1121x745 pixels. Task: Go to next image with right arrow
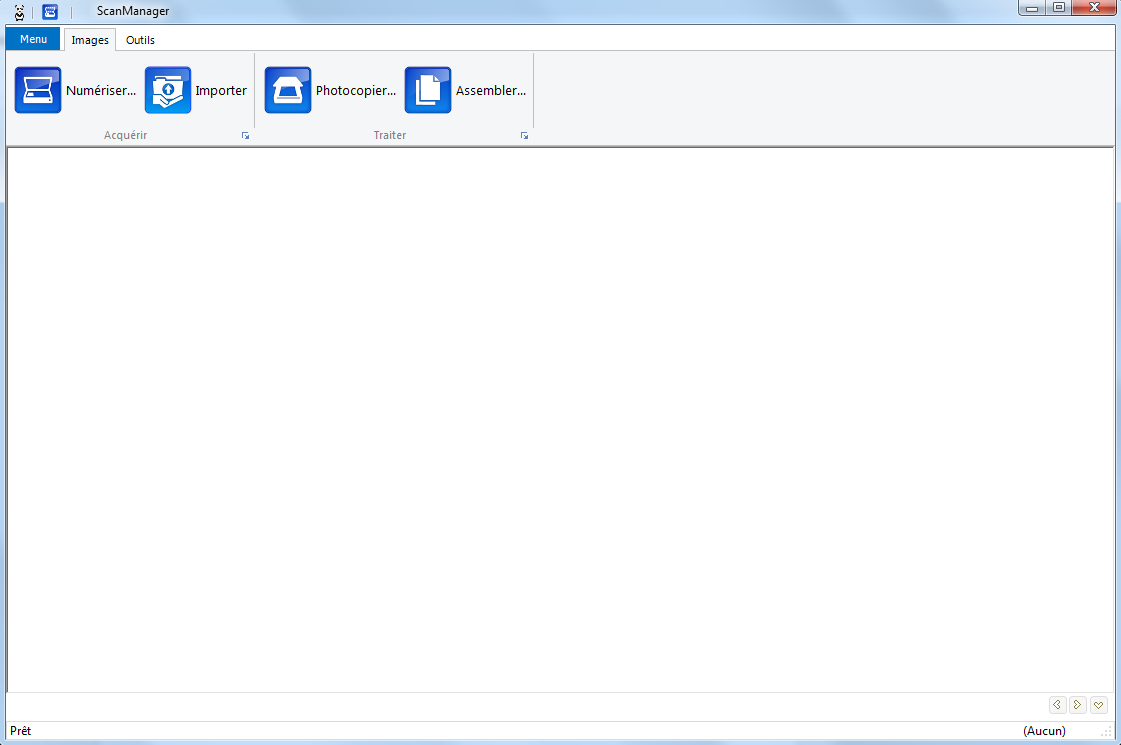[1078, 705]
